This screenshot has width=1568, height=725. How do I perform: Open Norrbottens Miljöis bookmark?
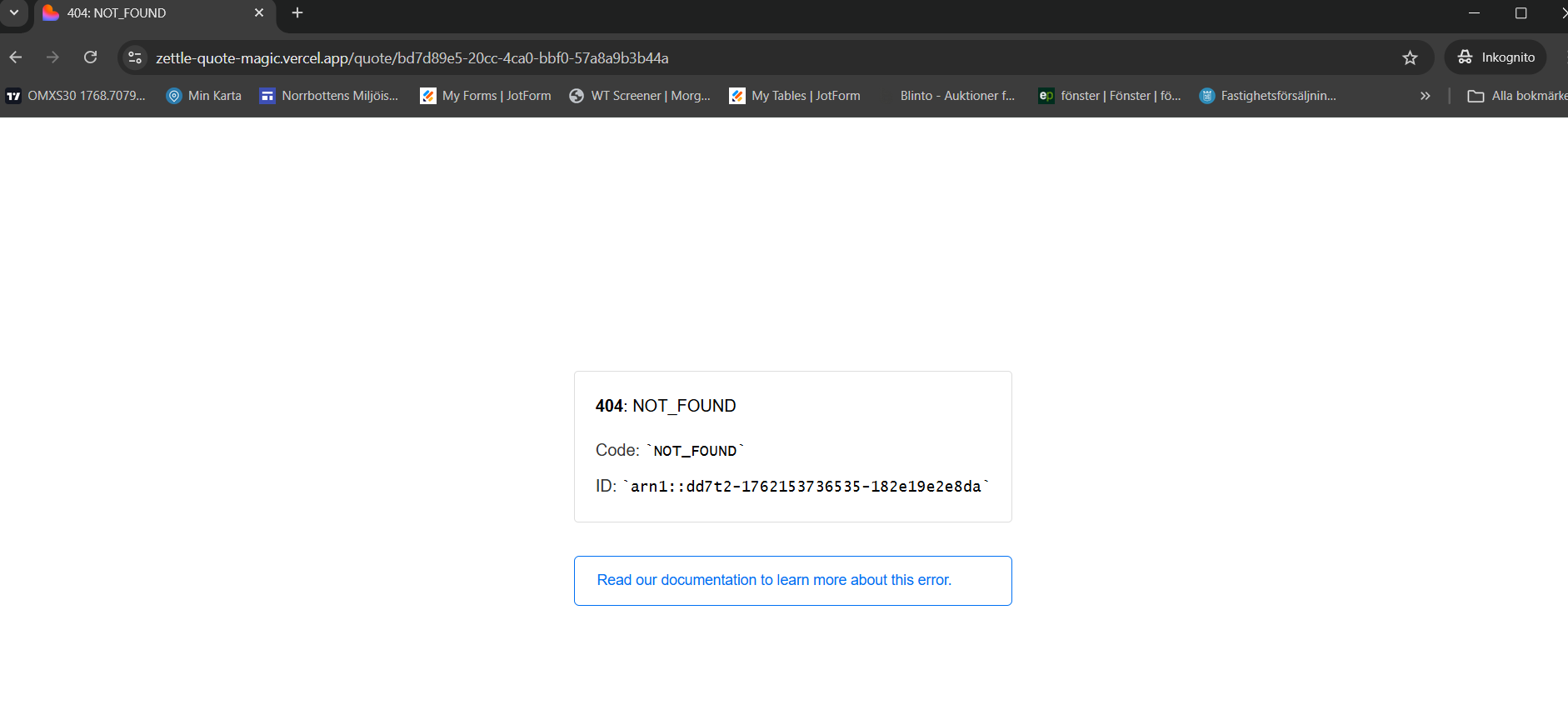329,96
